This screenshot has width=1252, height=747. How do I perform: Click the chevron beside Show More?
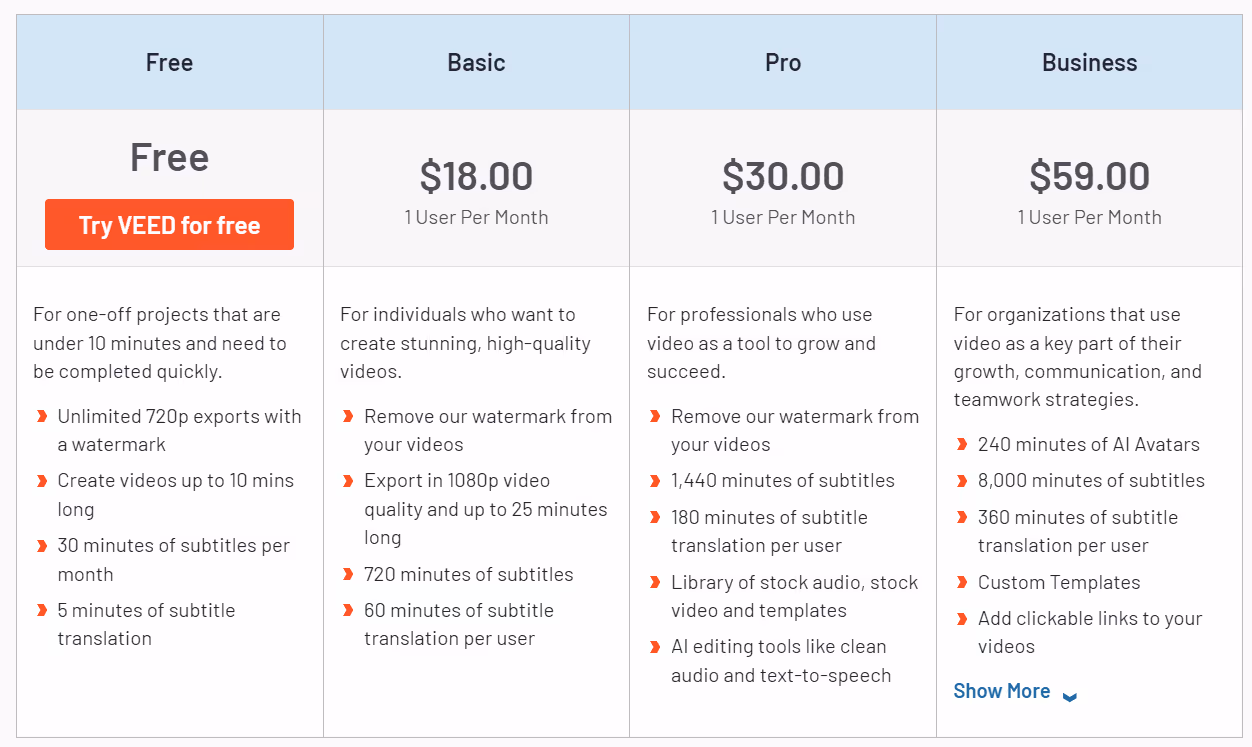point(1069,696)
